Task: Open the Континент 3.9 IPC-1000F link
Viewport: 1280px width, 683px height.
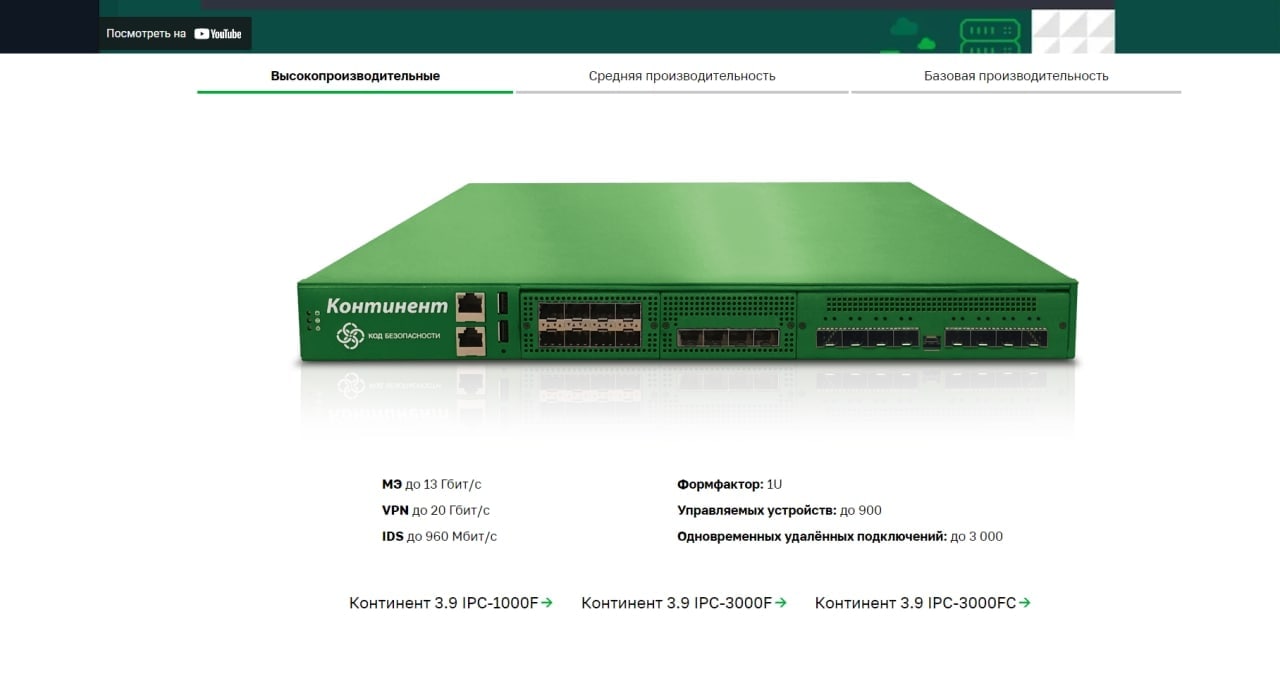Action: 451,603
